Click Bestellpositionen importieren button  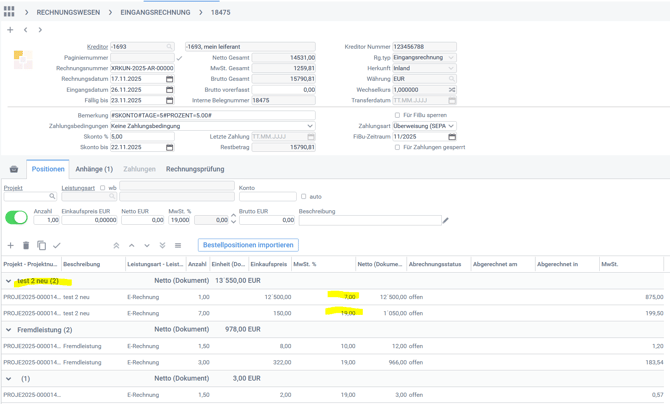pyautogui.click(x=248, y=245)
